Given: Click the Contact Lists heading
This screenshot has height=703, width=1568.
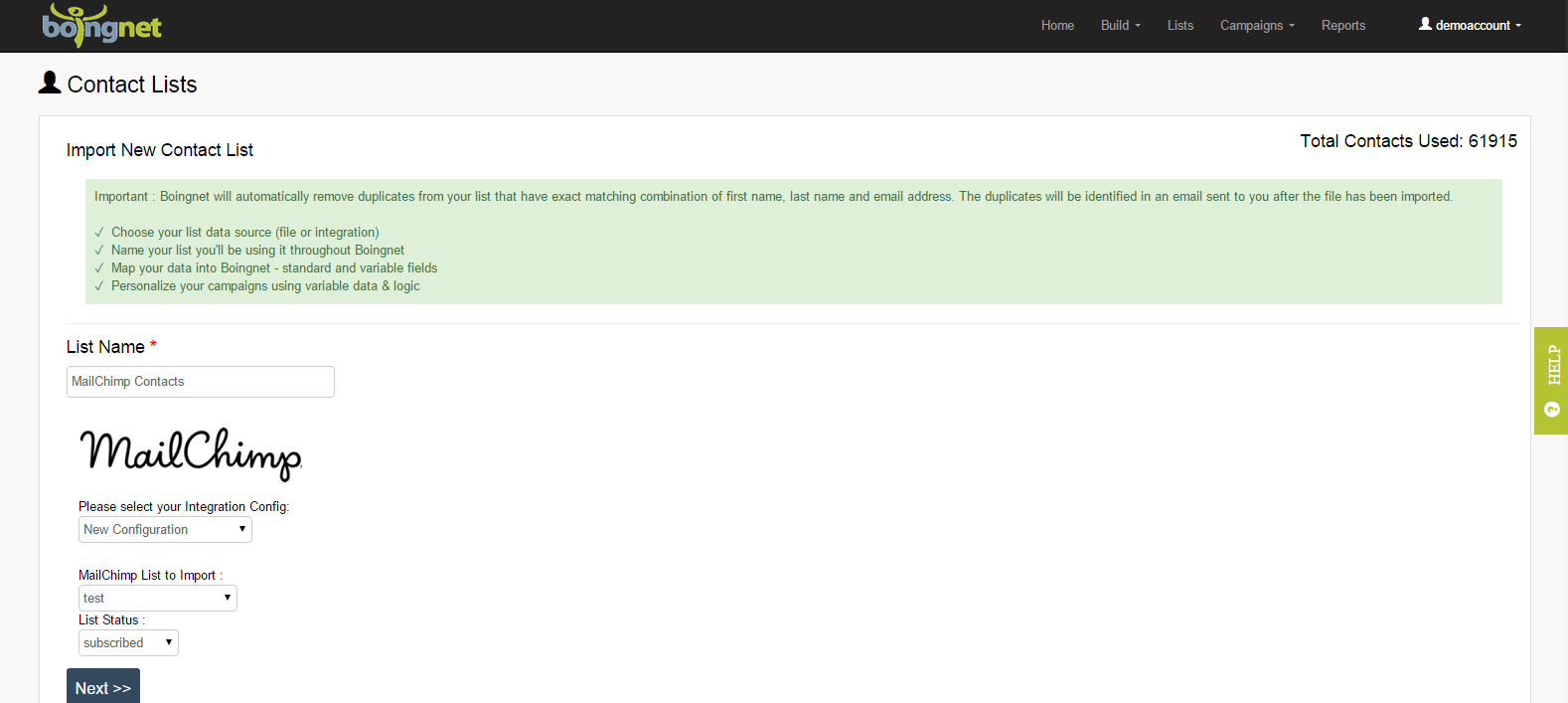Looking at the screenshot, I should click(132, 85).
